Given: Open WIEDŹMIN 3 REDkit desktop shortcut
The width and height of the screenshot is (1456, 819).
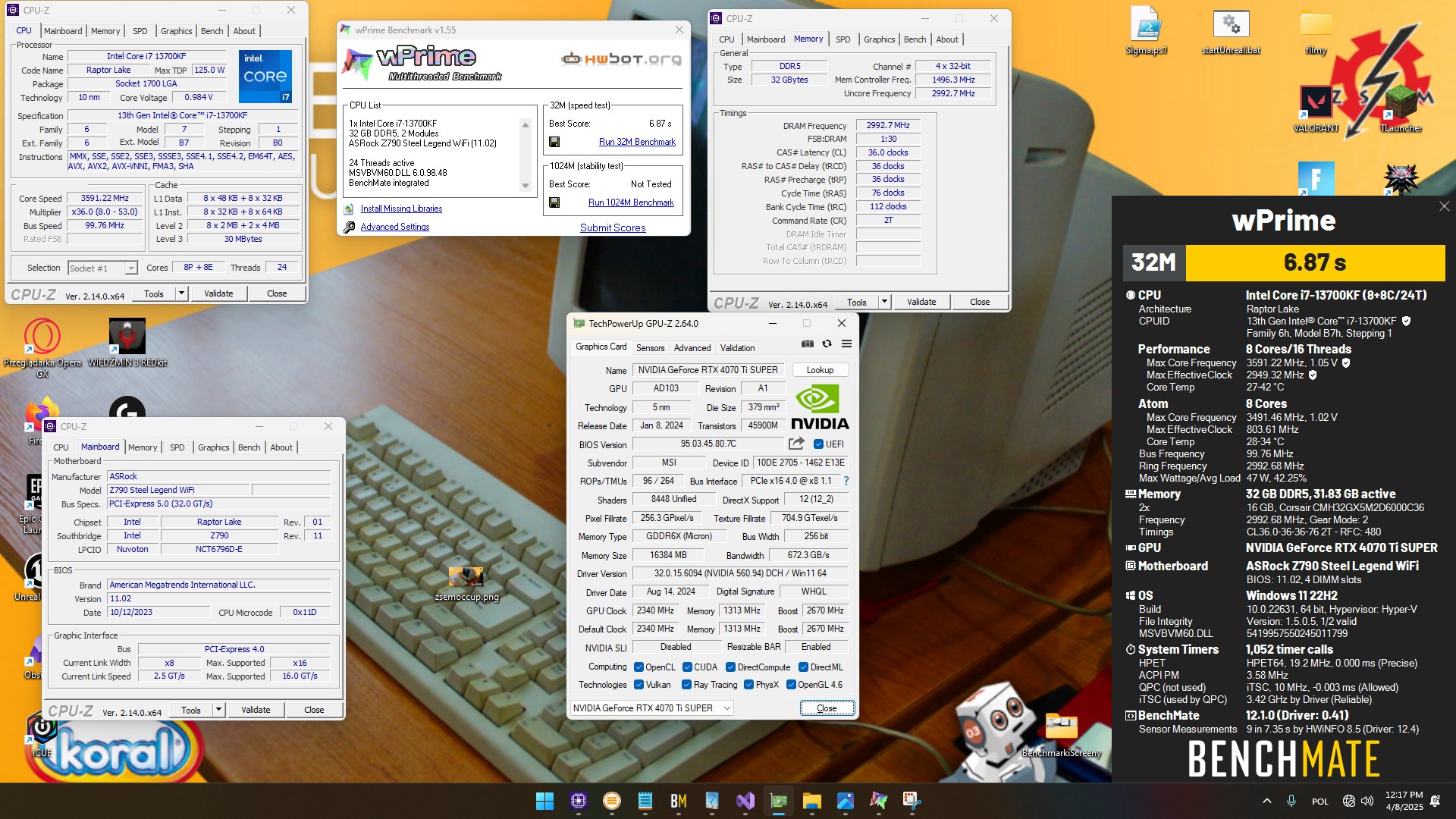Looking at the screenshot, I should (x=127, y=343).
